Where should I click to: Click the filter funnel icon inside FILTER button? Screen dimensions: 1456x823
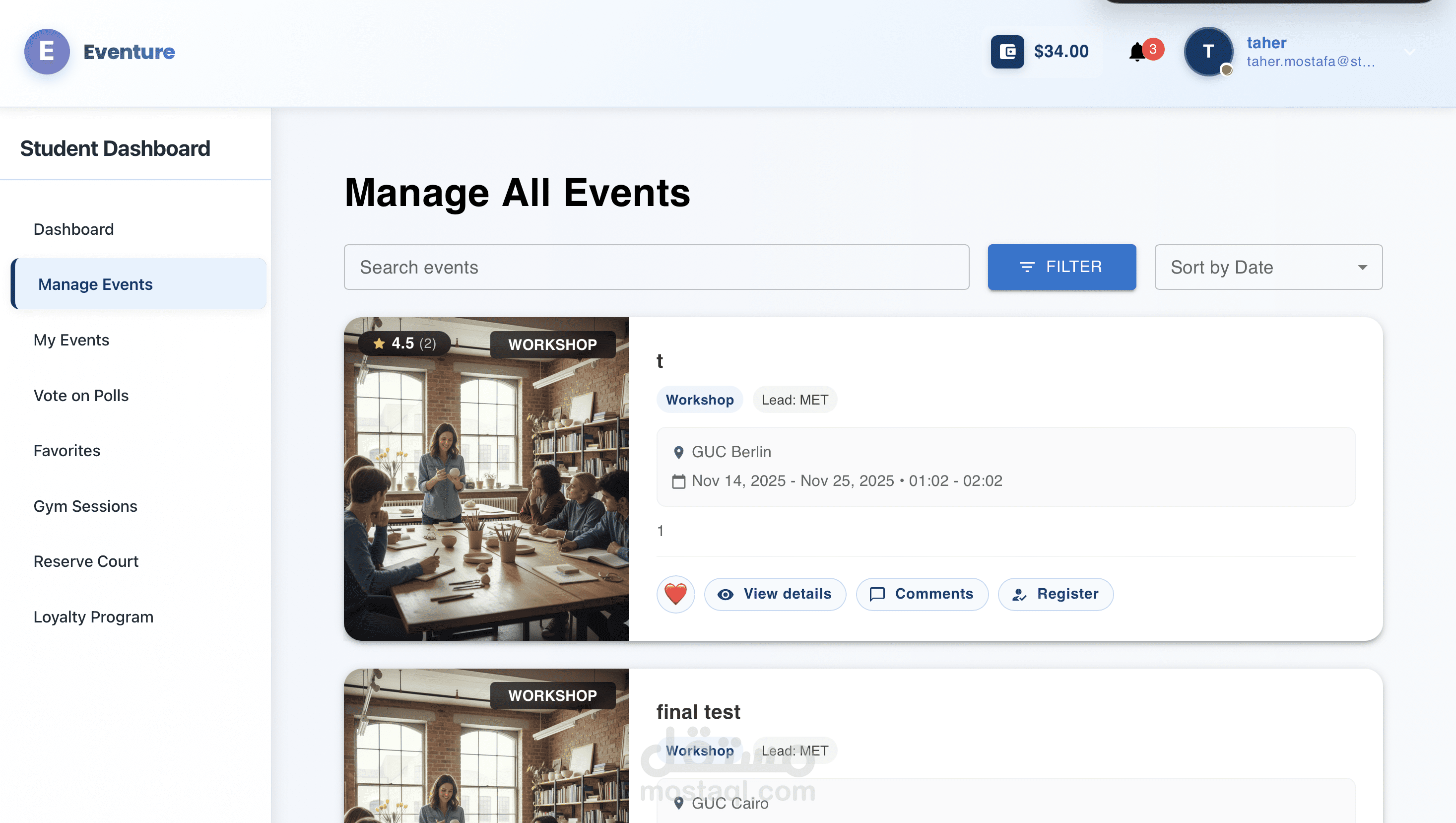1027,268
